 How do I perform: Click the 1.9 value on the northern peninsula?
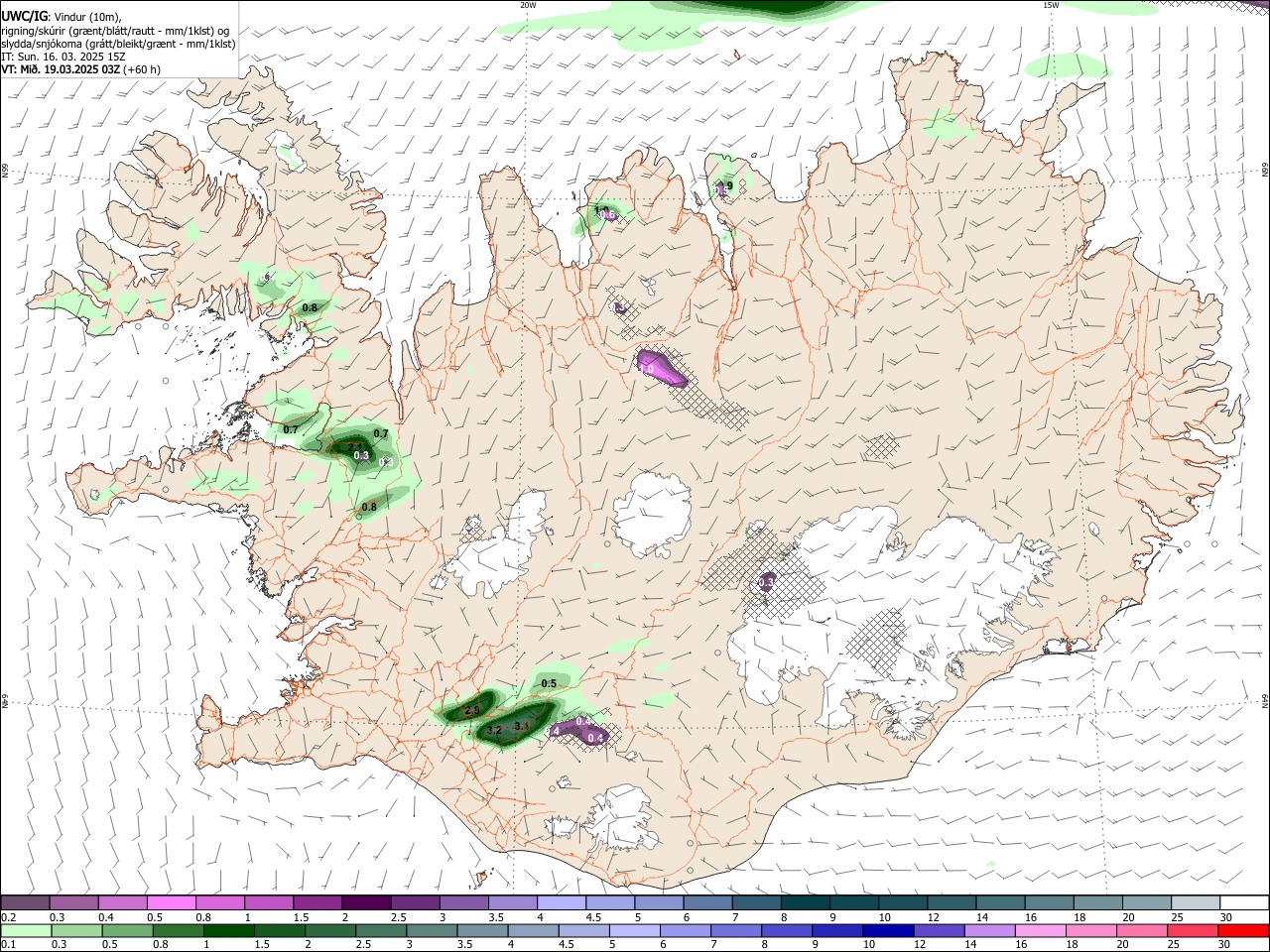[x=725, y=185]
